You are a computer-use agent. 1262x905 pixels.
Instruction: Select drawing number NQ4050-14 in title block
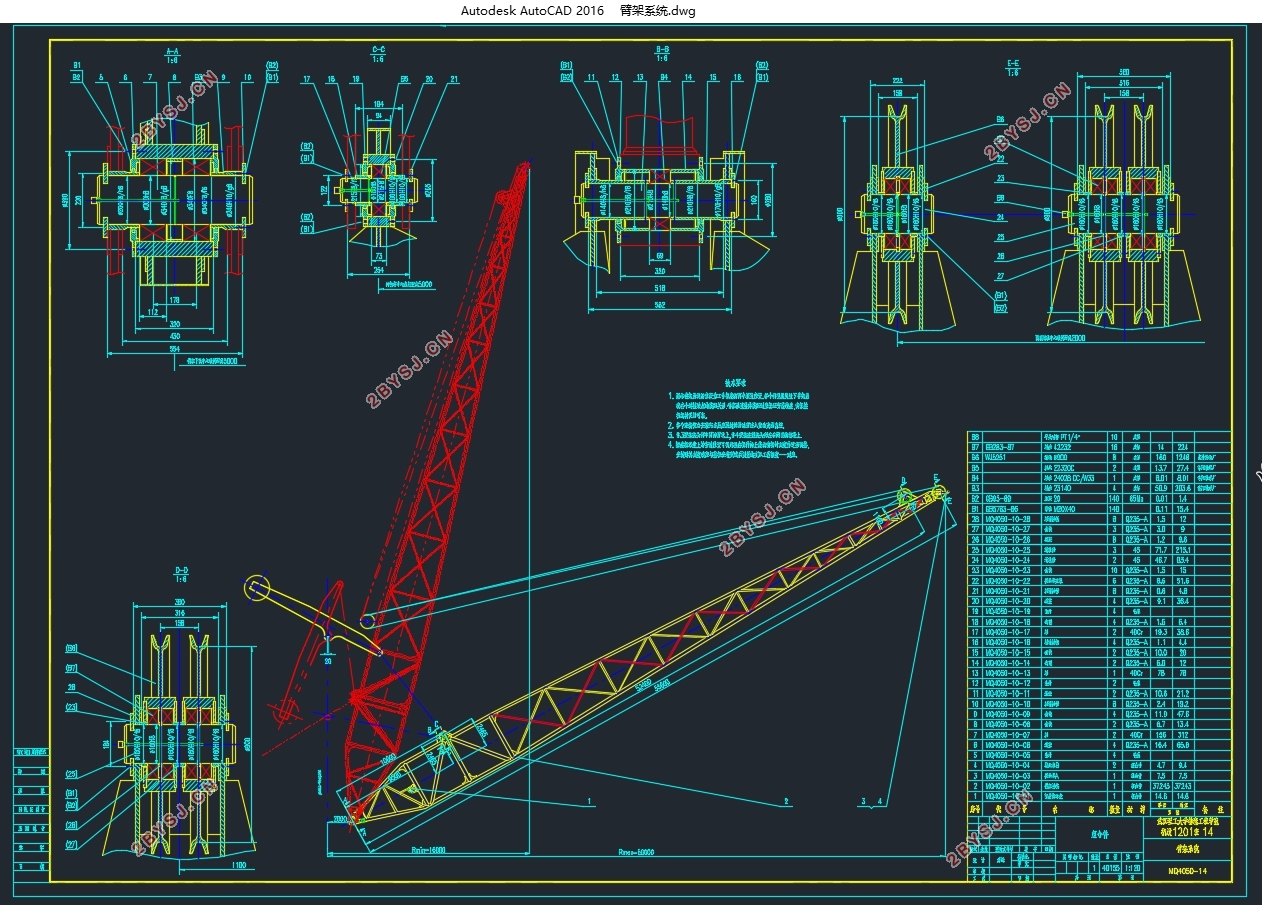click(x=1186, y=871)
